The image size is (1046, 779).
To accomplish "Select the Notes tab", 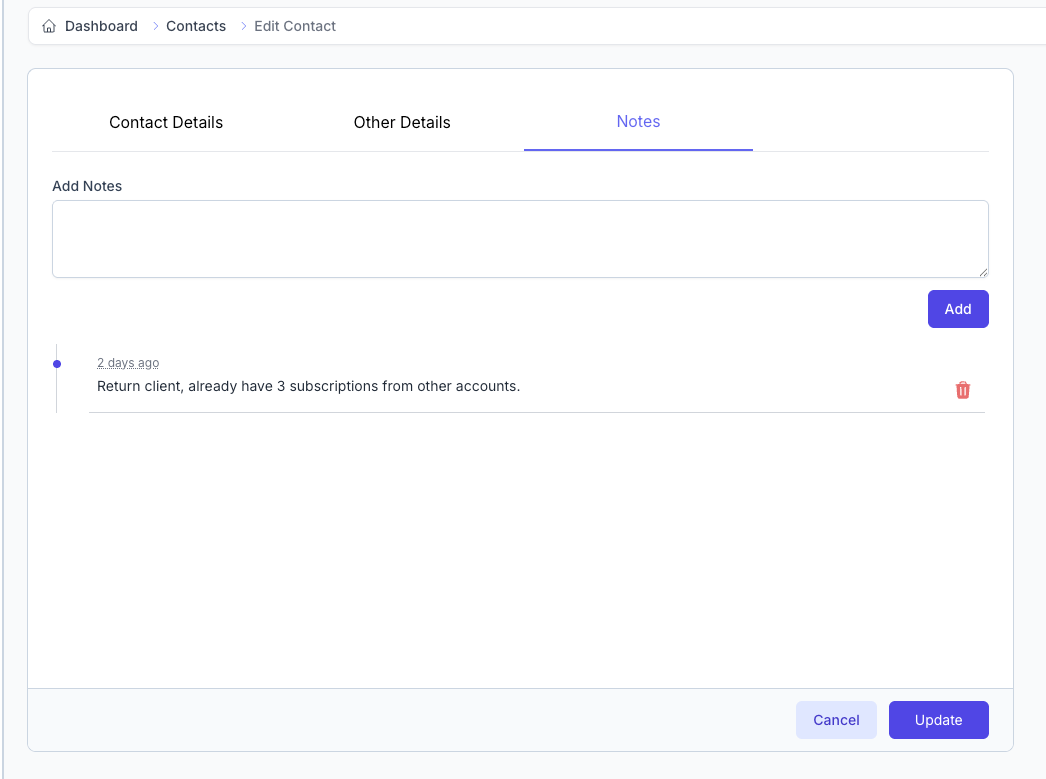I will [x=638, y=121].
